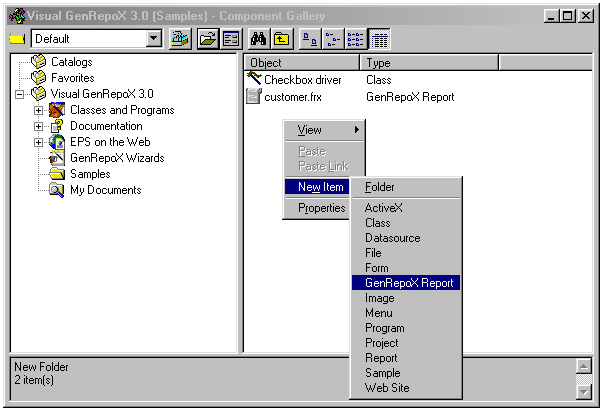Click the Options toolbar icon
The width and height of the screenshot is (601, 409).
coord(230,39)
